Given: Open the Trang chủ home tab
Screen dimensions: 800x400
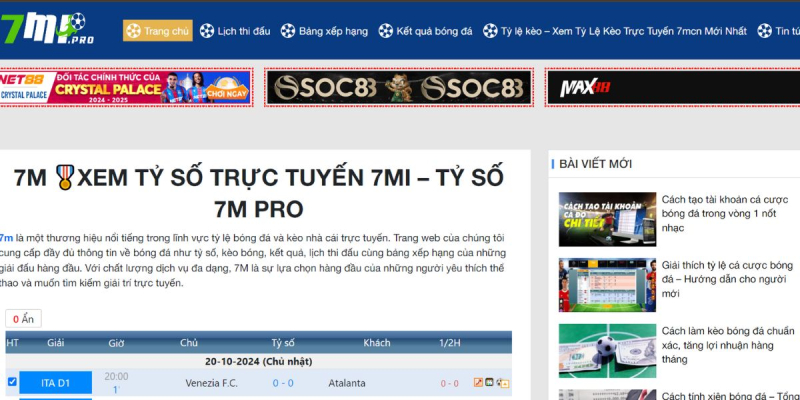Looking at the screenshot, I should [158, 31].
